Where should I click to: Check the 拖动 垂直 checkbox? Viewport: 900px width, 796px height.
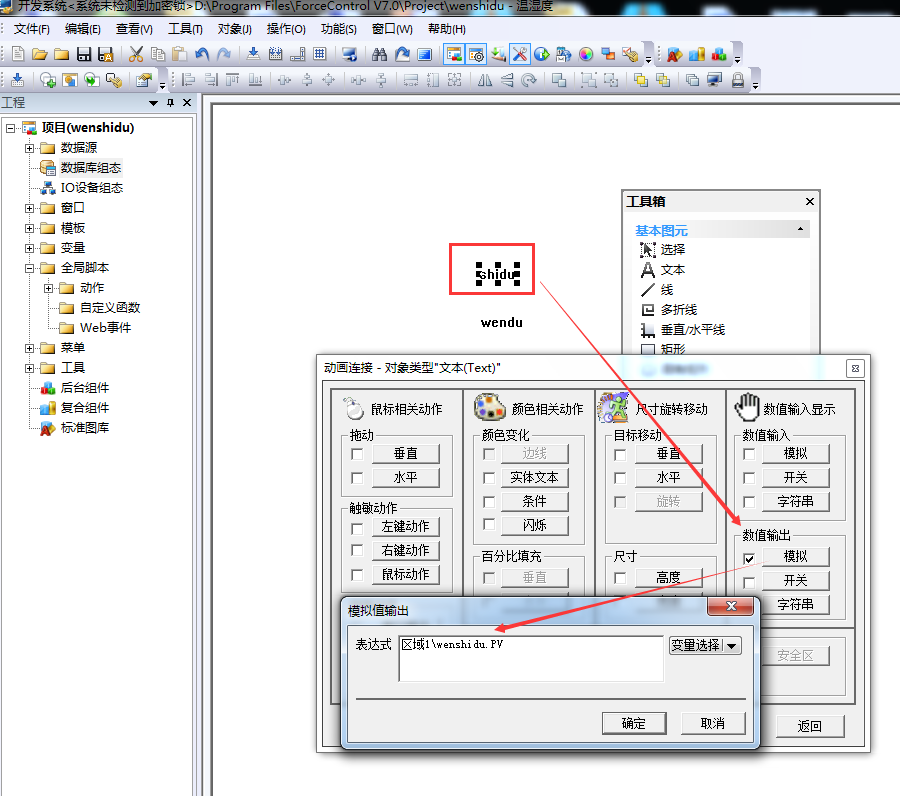[x=357, y=454]
